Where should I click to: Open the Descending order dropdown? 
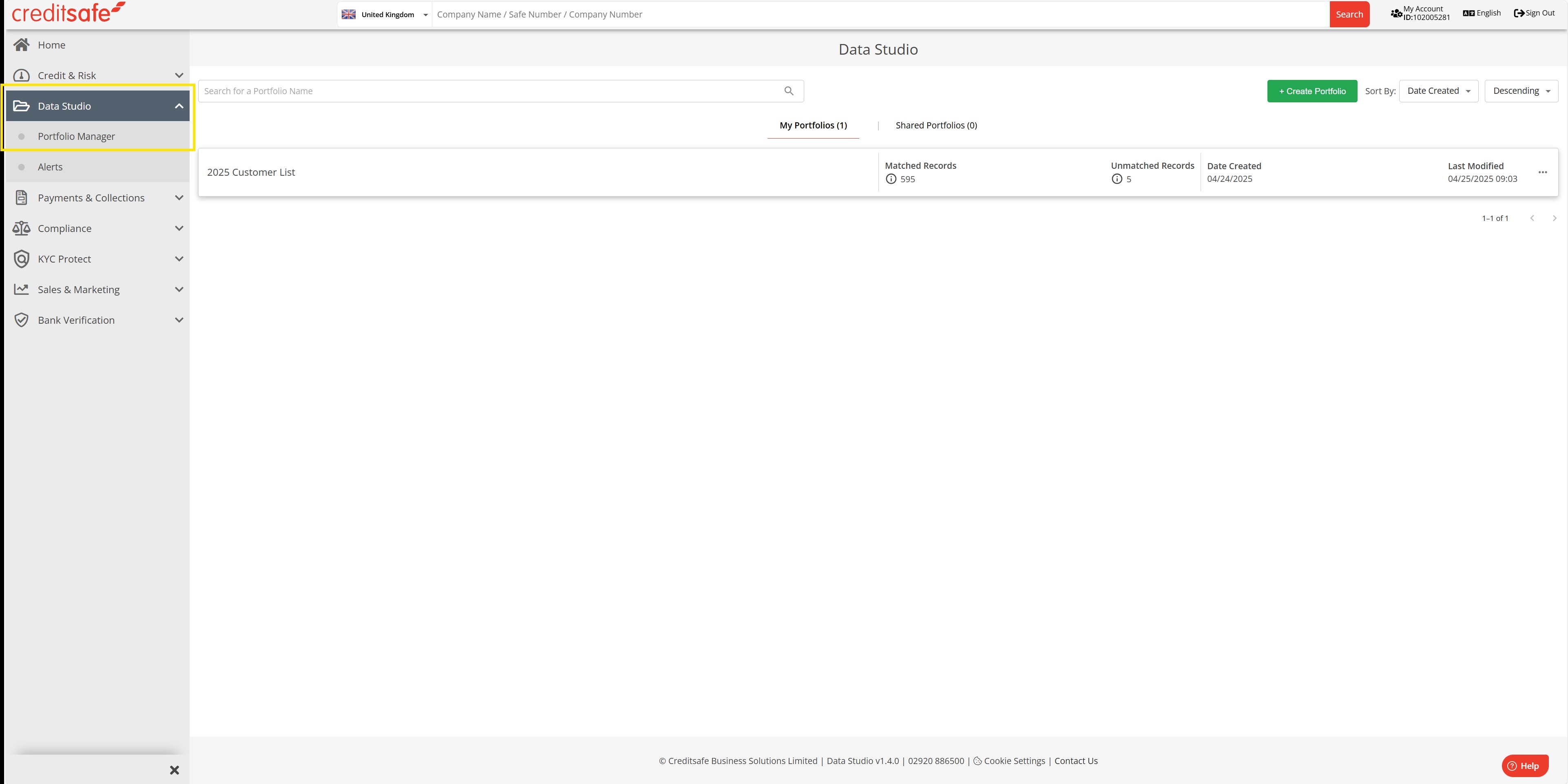1521,91
